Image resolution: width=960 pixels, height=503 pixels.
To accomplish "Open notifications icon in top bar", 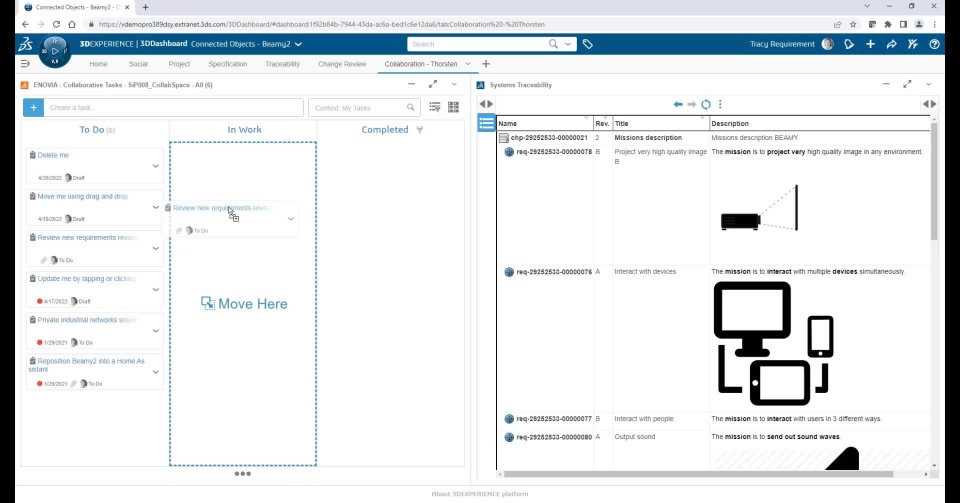I will [x=849, y=44].
